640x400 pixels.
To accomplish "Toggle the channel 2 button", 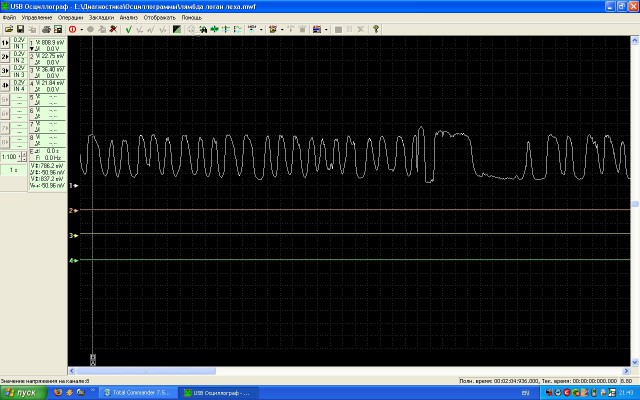I will [5, 57].
